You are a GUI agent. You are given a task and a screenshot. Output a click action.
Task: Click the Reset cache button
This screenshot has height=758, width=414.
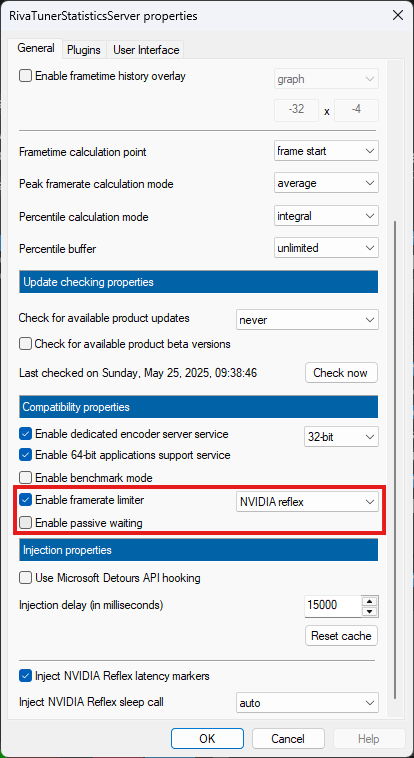[x=341, y=636]
